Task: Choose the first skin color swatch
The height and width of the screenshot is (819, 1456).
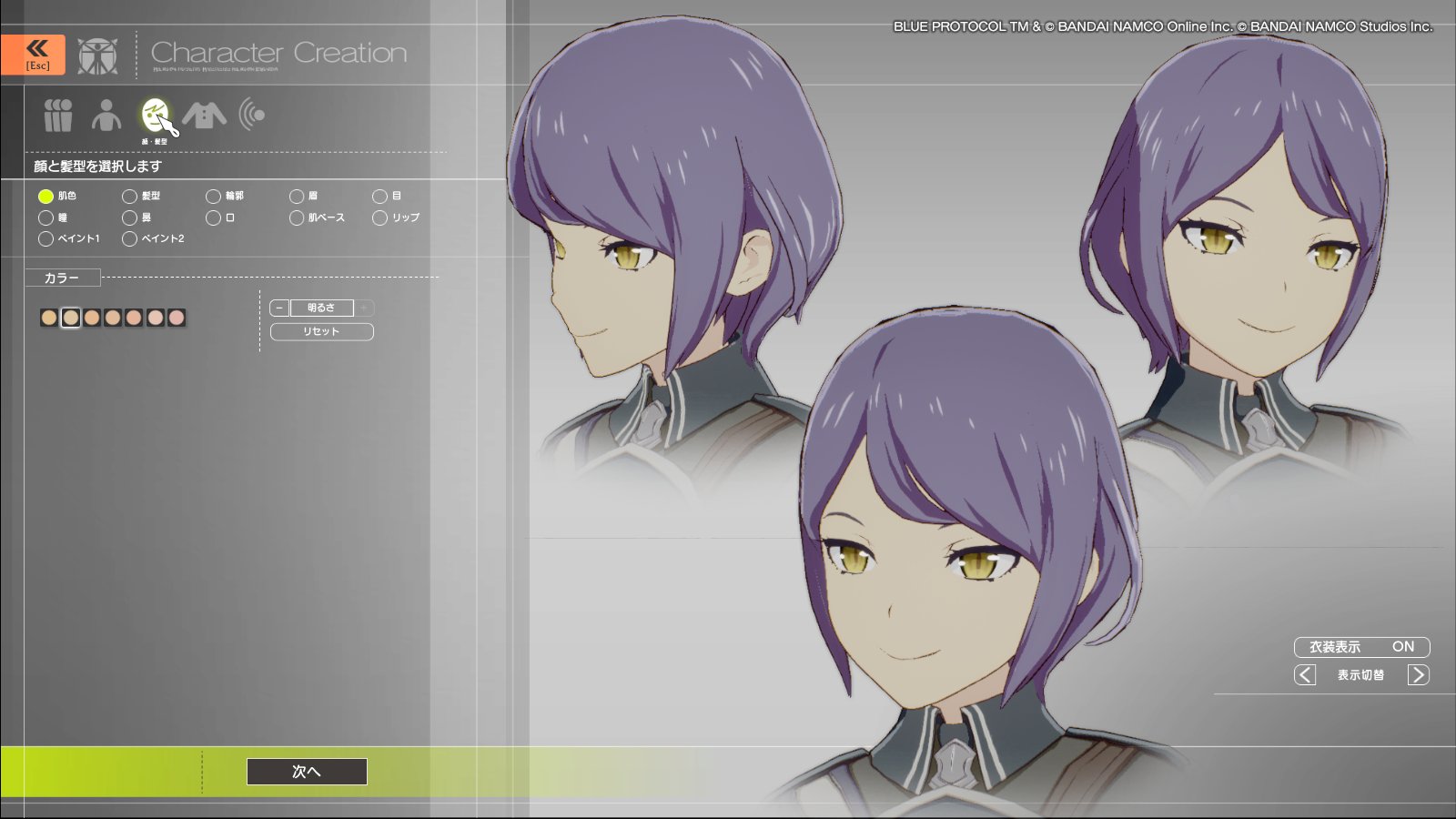Action: (49, 318)
